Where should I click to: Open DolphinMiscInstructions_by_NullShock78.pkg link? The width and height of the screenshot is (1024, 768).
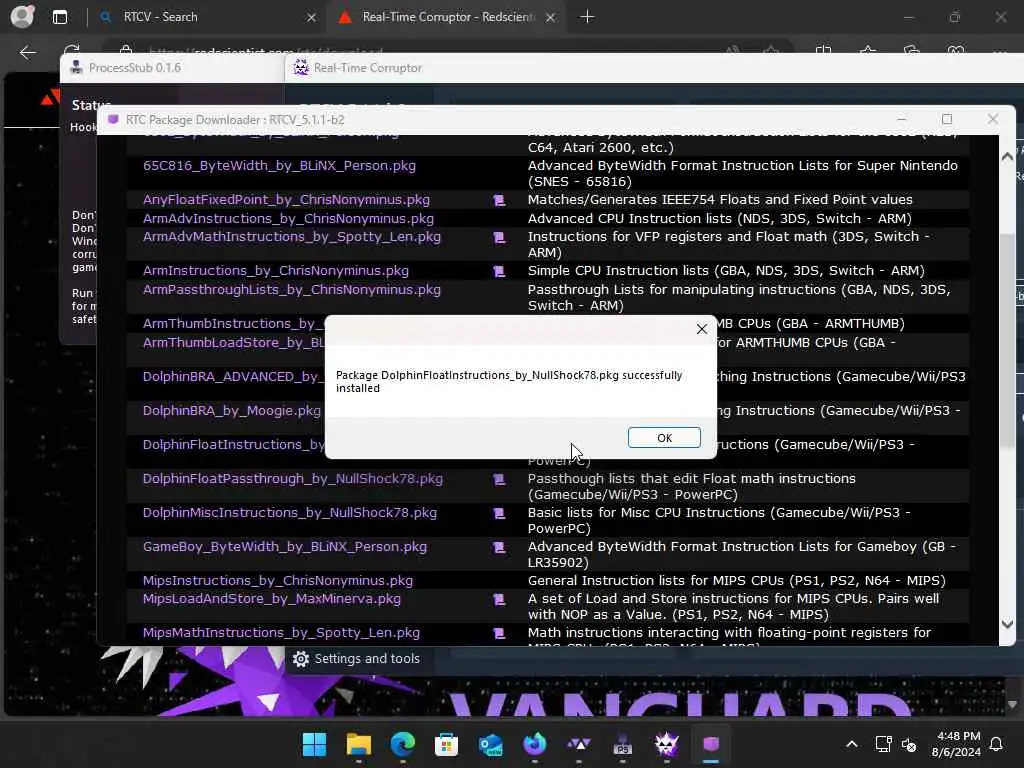[x=290, y=513]
